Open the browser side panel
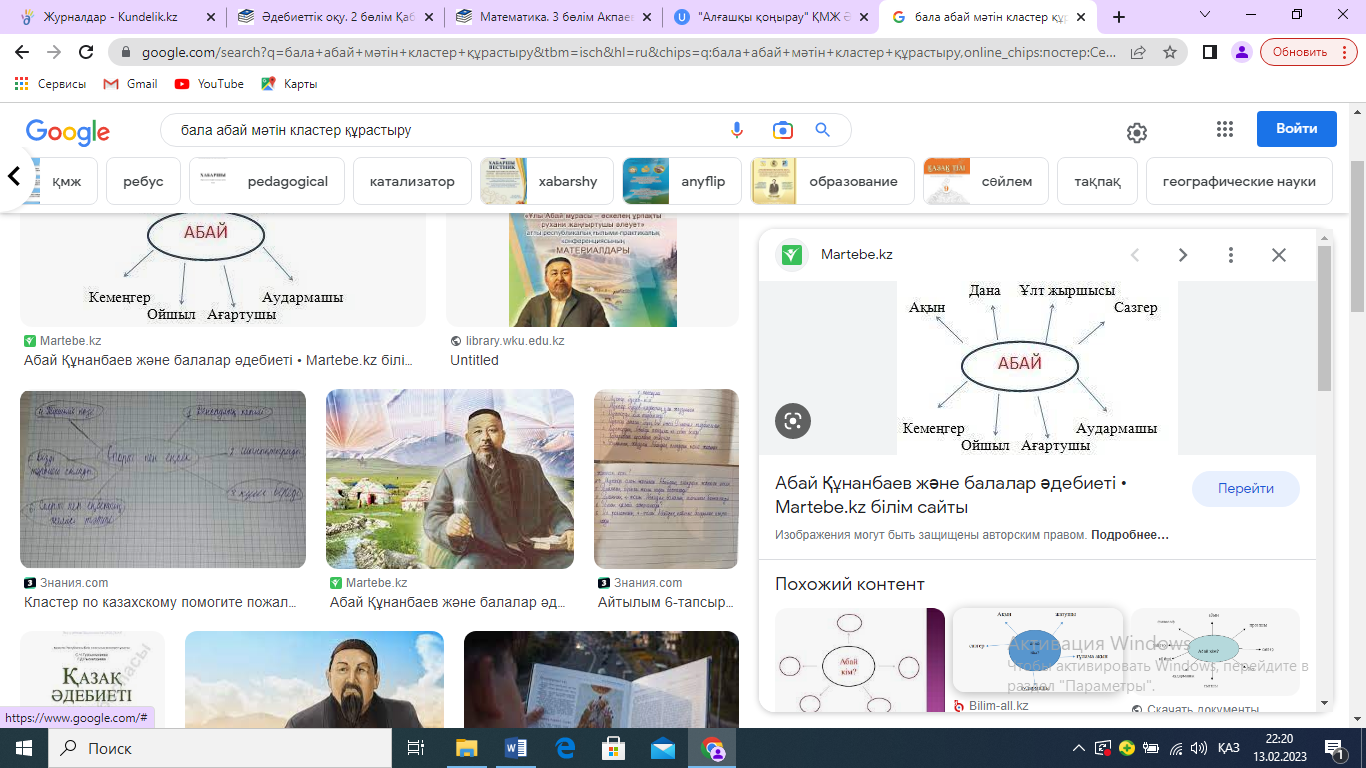This screenshot has height=768, width=1366. pyautogui.click(x=1210, y=53)
